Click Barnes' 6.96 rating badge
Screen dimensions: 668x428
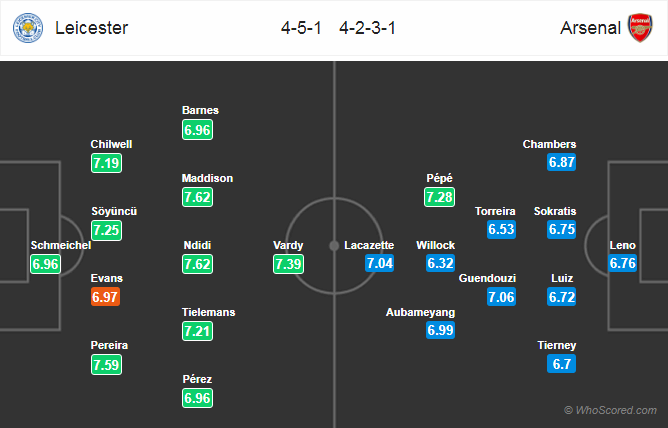pos(197,130)
